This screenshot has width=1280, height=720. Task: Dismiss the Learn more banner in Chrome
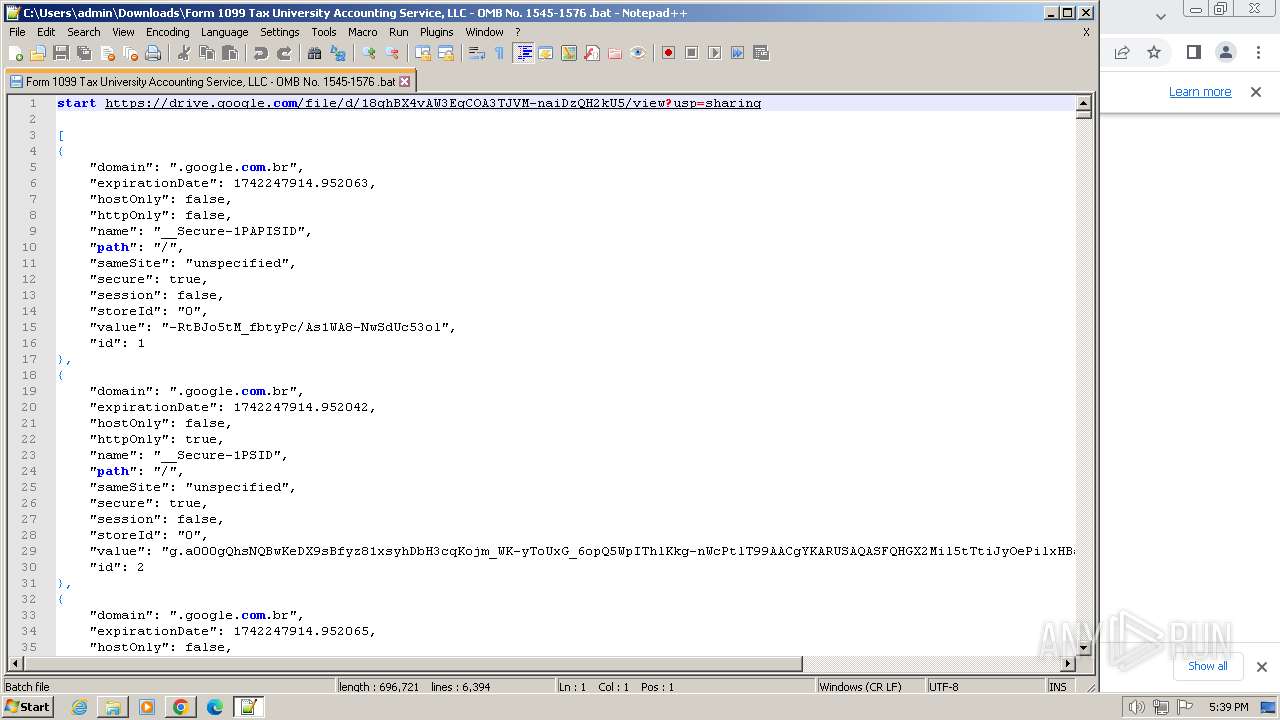coord(1256,92)
